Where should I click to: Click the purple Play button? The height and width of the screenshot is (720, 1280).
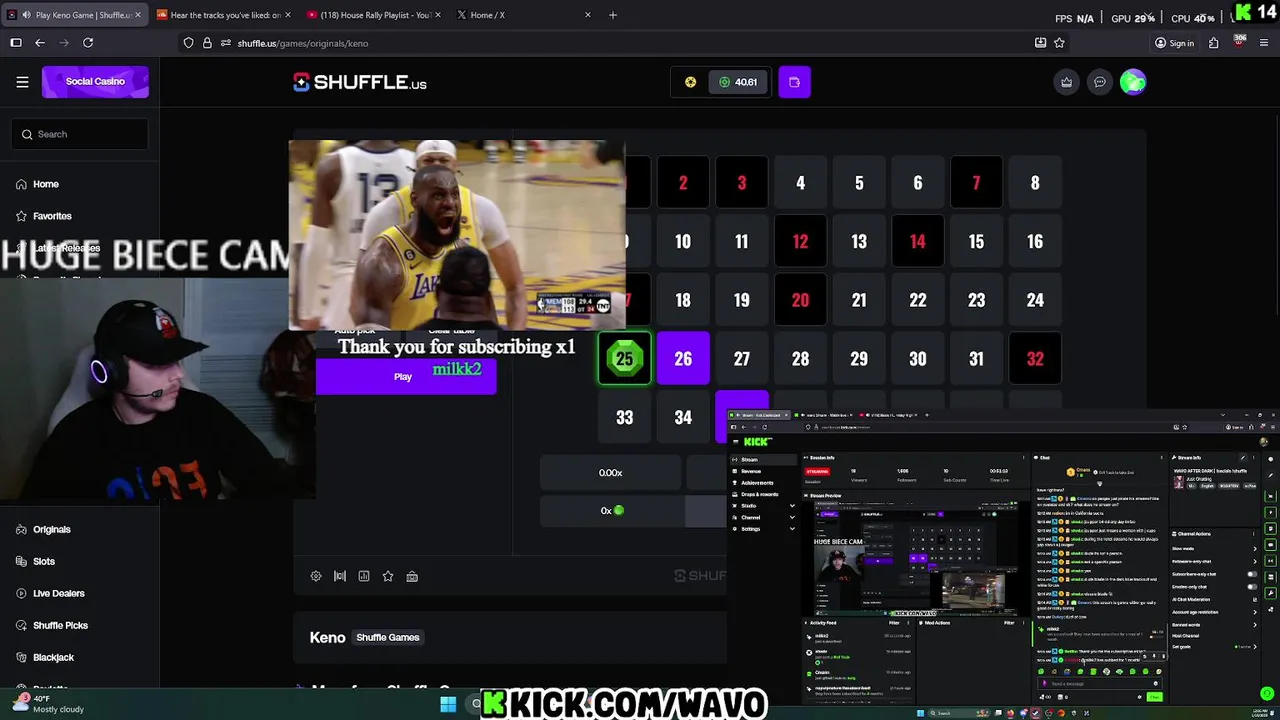[x=405, y=376]
